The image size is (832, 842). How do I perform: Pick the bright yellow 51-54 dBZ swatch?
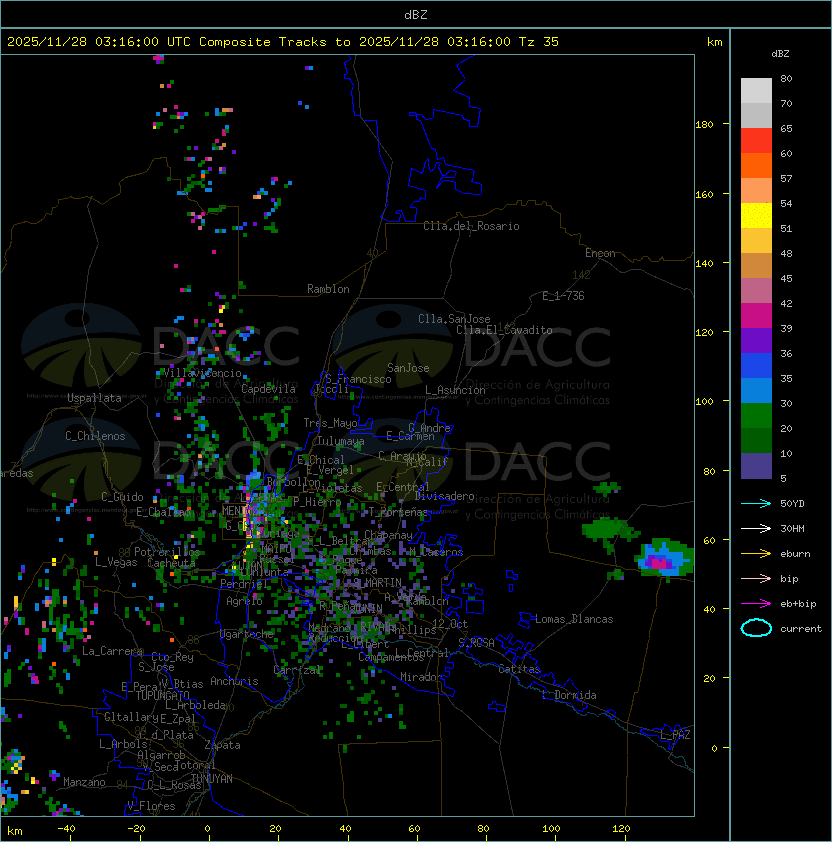click(756, 215)
